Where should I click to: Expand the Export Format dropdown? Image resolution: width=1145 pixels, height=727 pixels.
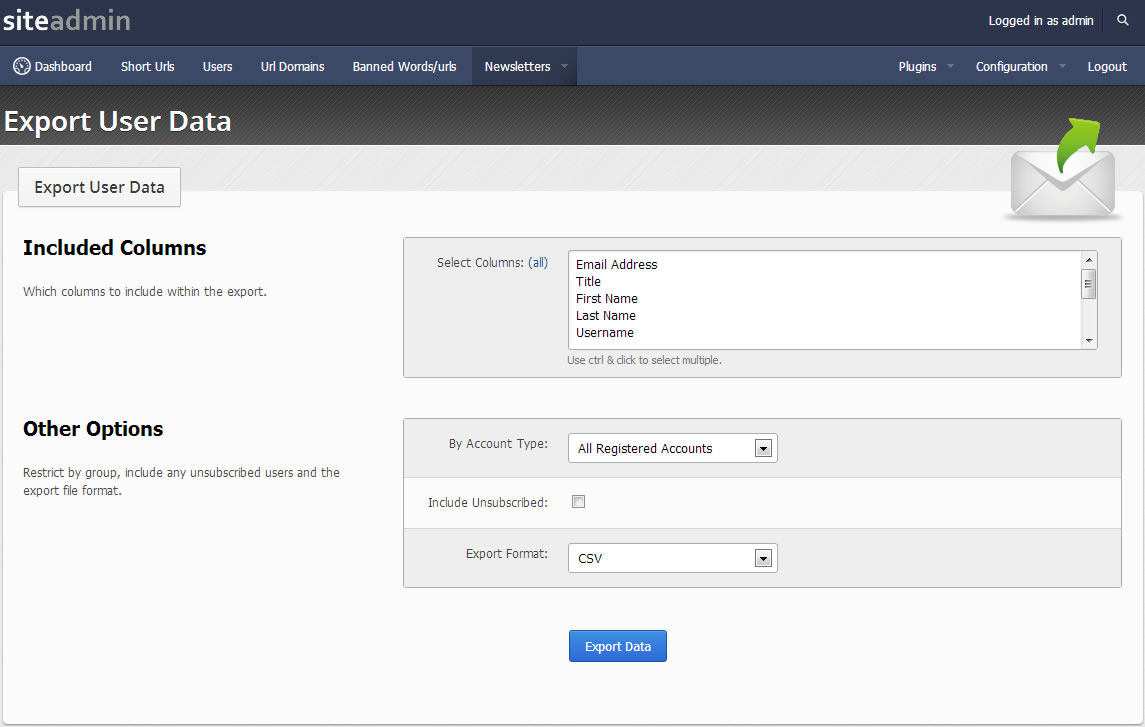pos(672,558)
